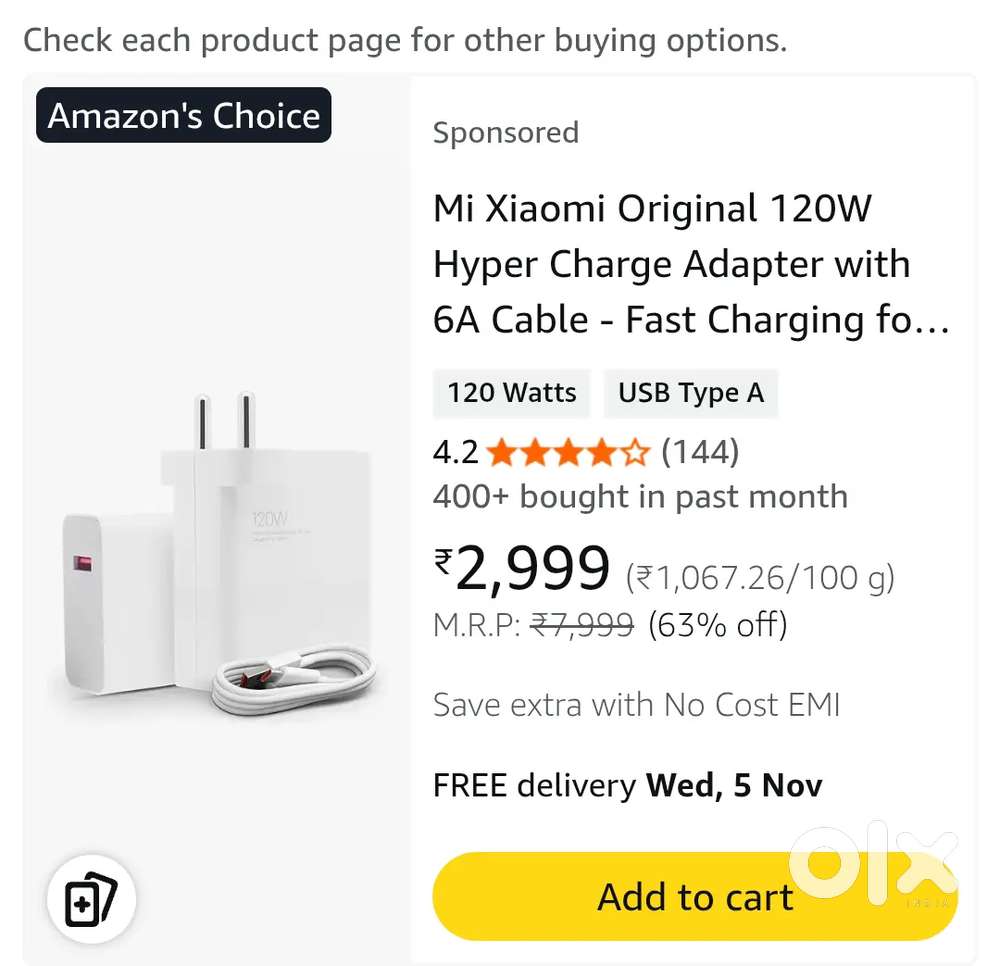
Task: Select the fifth empty rating star
Action: [x=637, y=452]
